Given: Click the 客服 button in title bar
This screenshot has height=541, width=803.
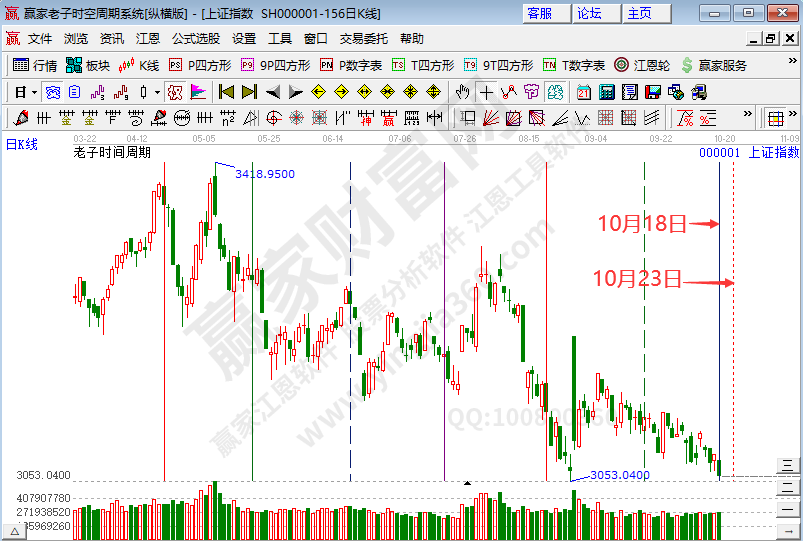Looking at the screenshot, I should tap(540, 13).
